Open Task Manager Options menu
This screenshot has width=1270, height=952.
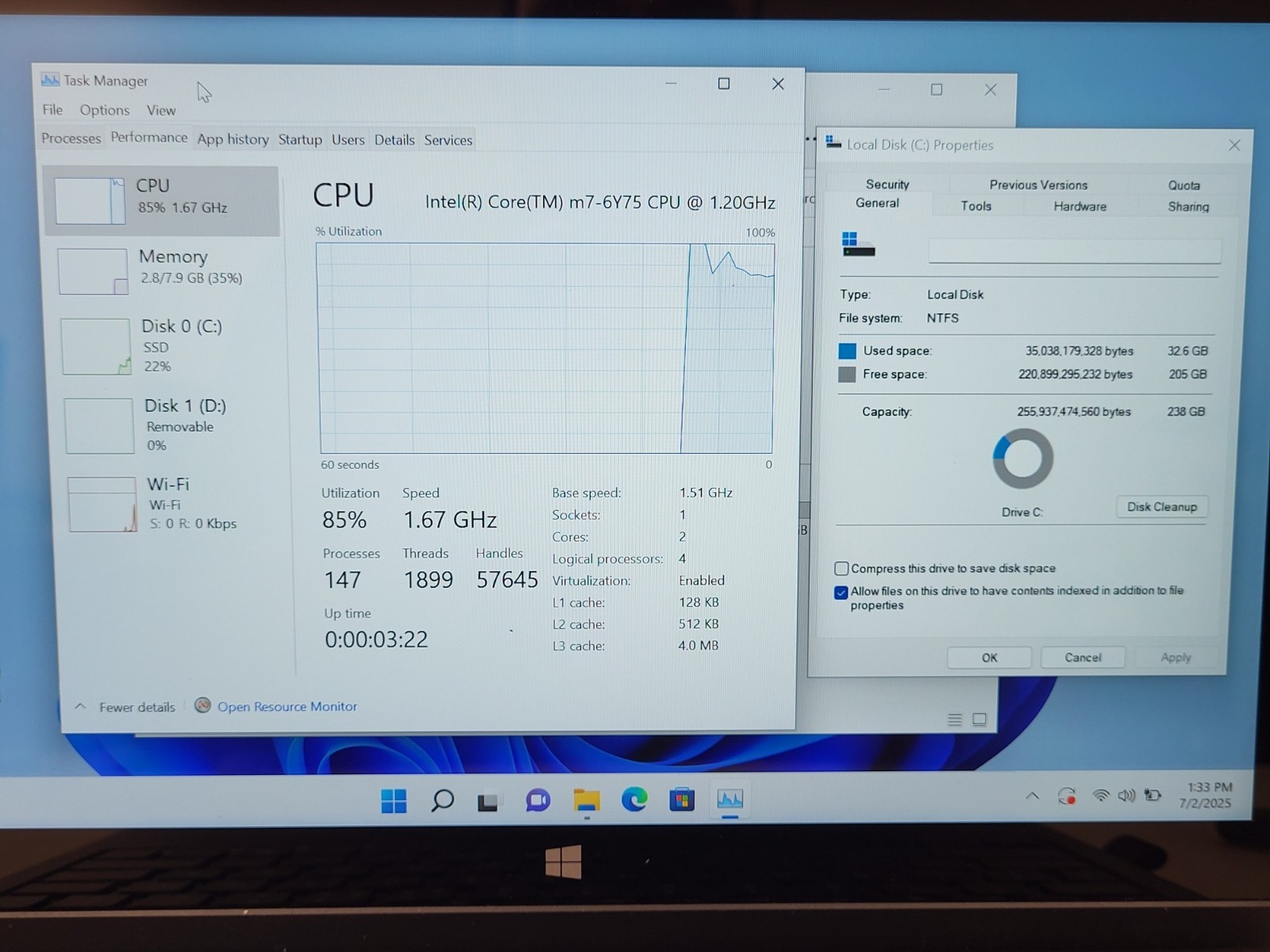coord(104,109)
